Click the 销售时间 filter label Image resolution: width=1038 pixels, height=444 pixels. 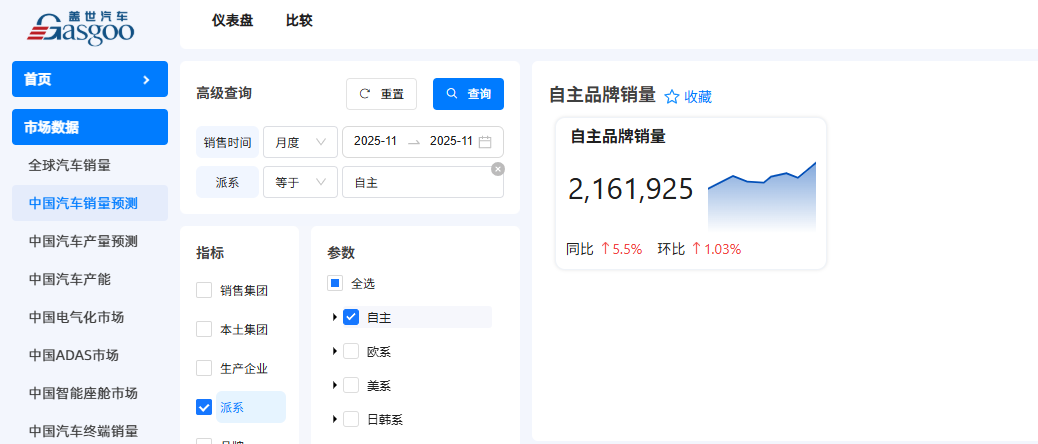click(227, 142)
